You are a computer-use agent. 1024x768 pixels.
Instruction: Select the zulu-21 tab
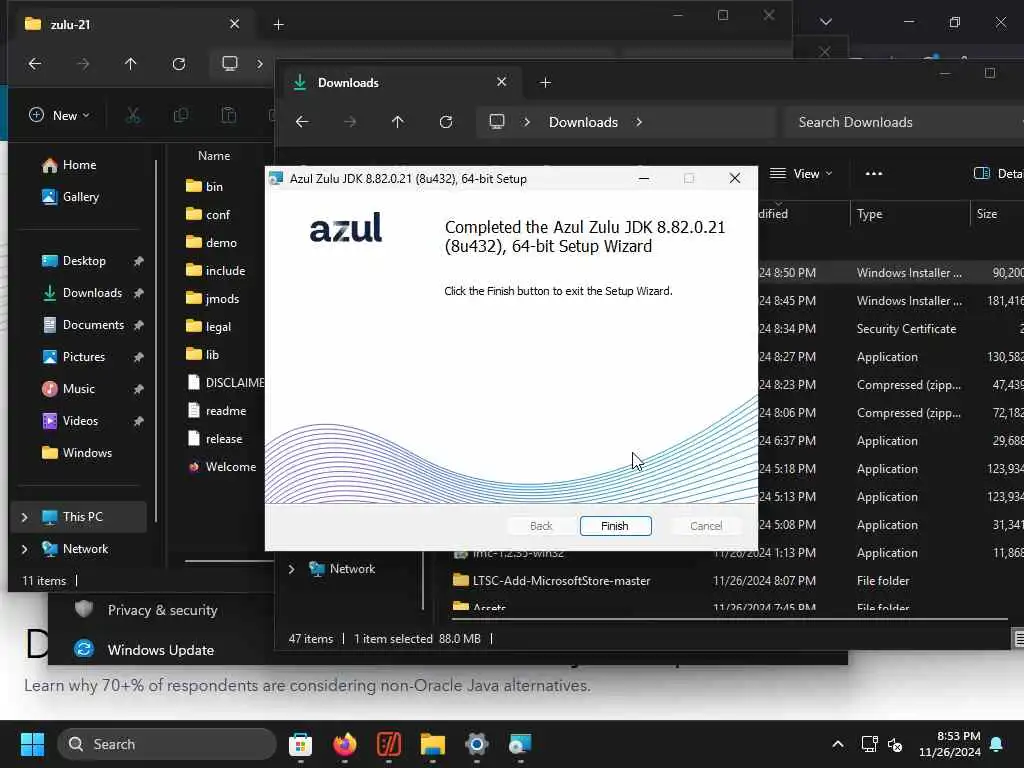134,25
